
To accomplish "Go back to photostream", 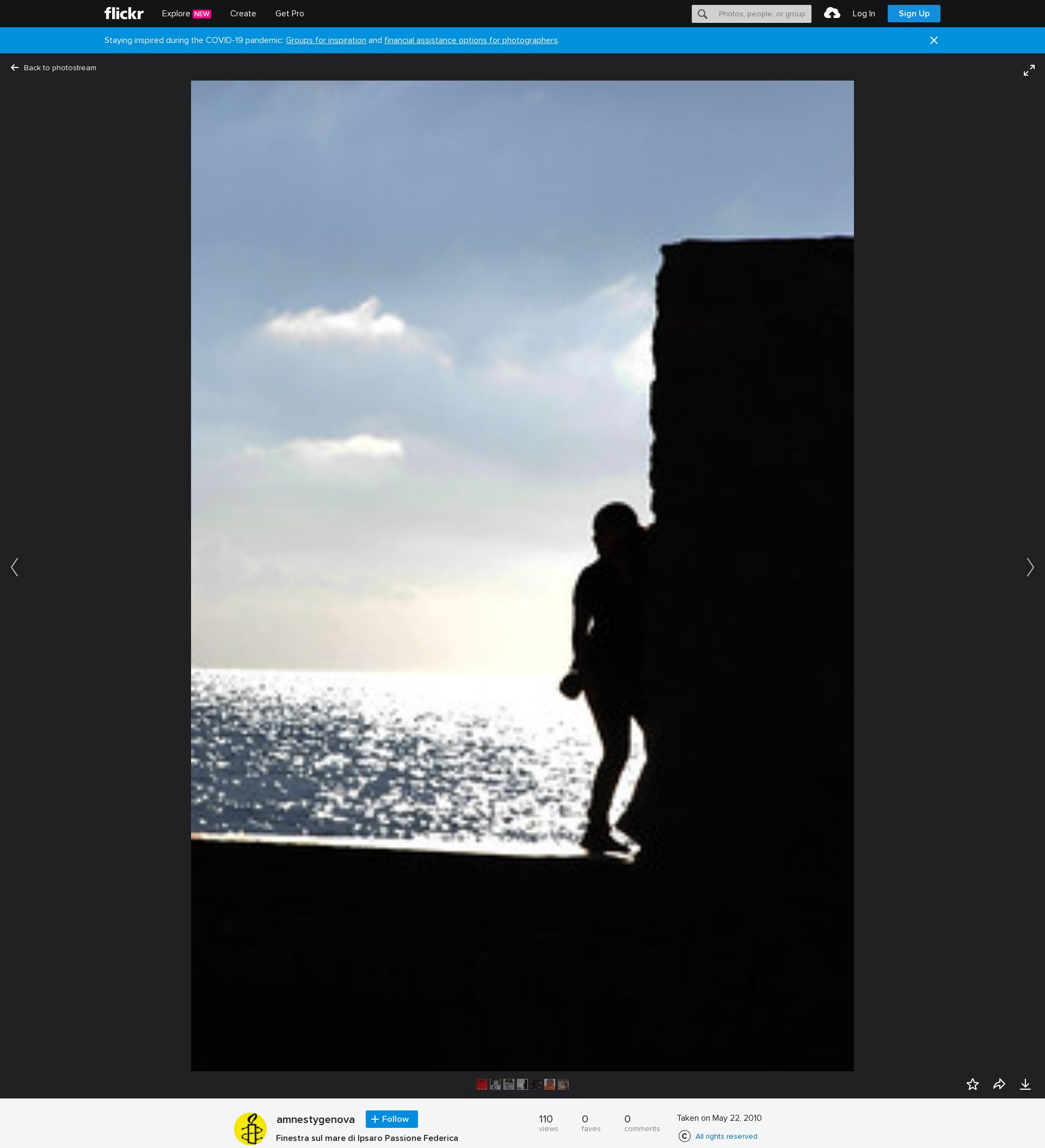I will pyautogui.click(x=53, y=67).
